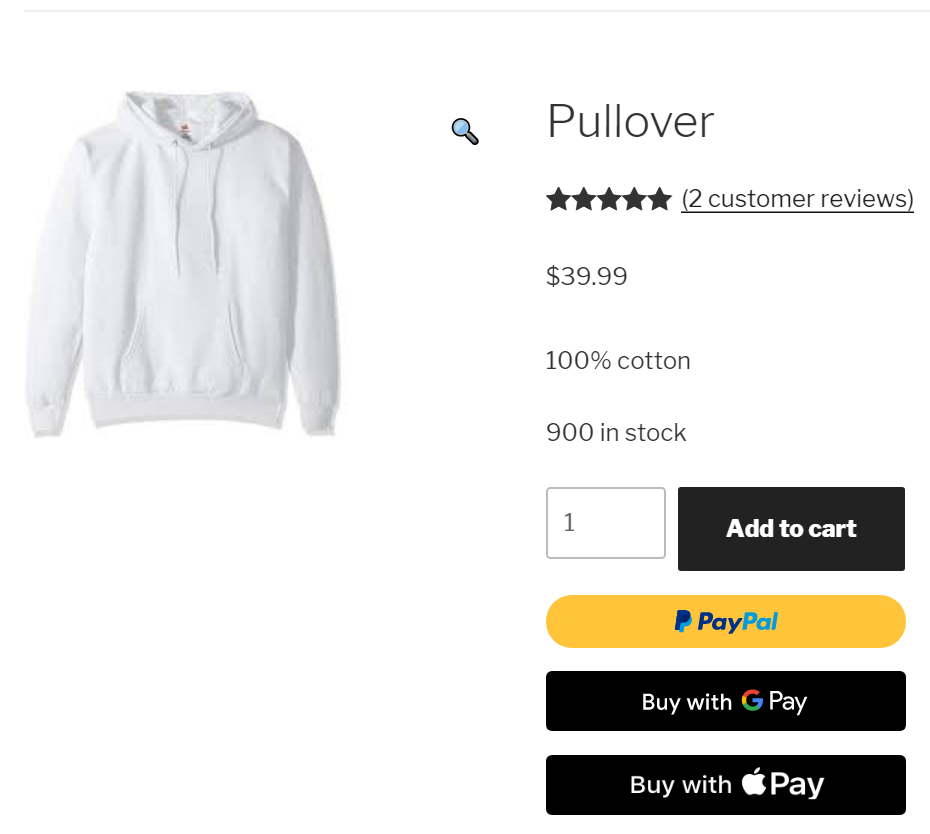The width and height of the screenshot is (930, 834).
Task: Click the PayPal logo
Action: [726, 622]
